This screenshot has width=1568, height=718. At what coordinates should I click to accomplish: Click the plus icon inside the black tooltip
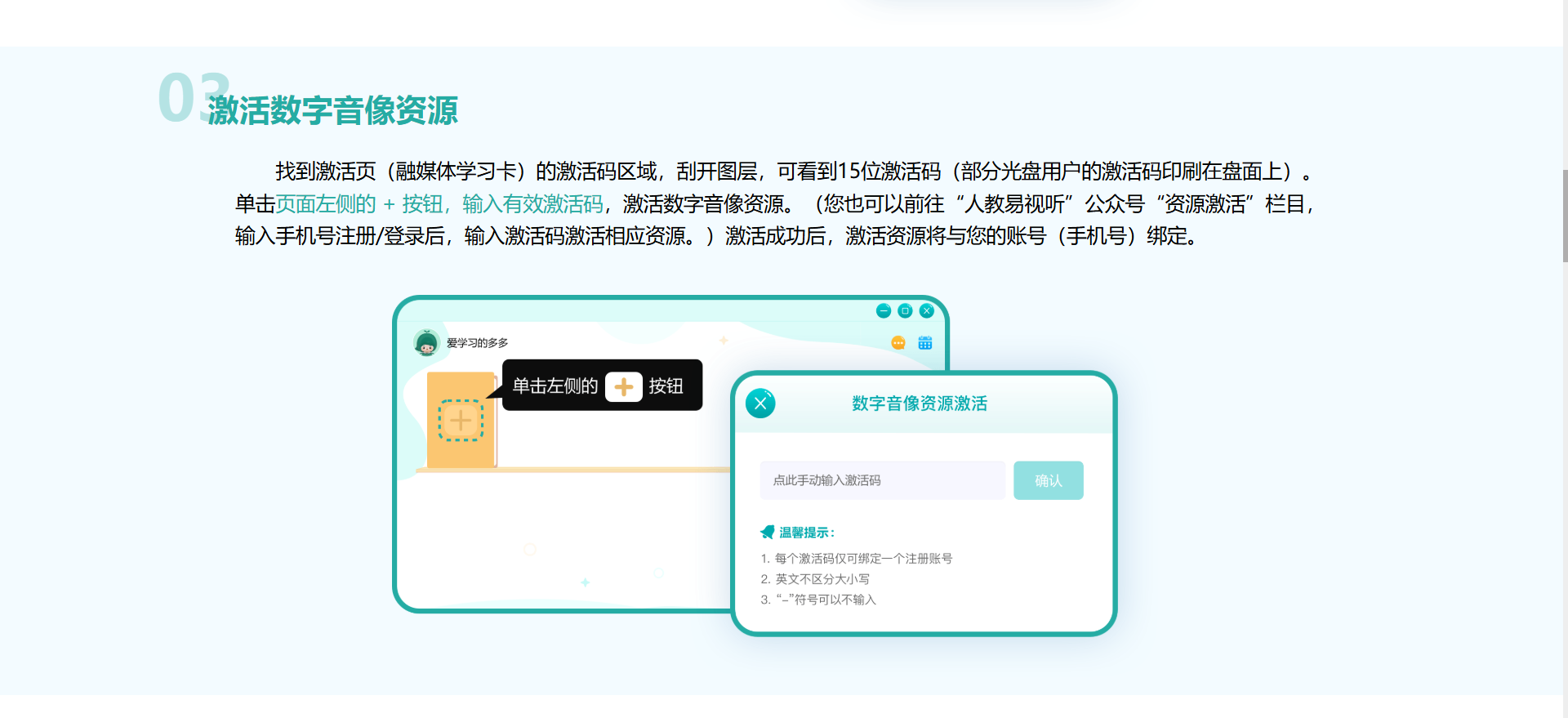pyautogui.click(x=624, y=386)
